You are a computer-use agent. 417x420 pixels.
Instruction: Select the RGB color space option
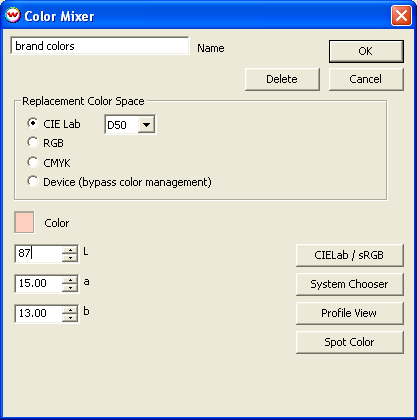point(33,142)
